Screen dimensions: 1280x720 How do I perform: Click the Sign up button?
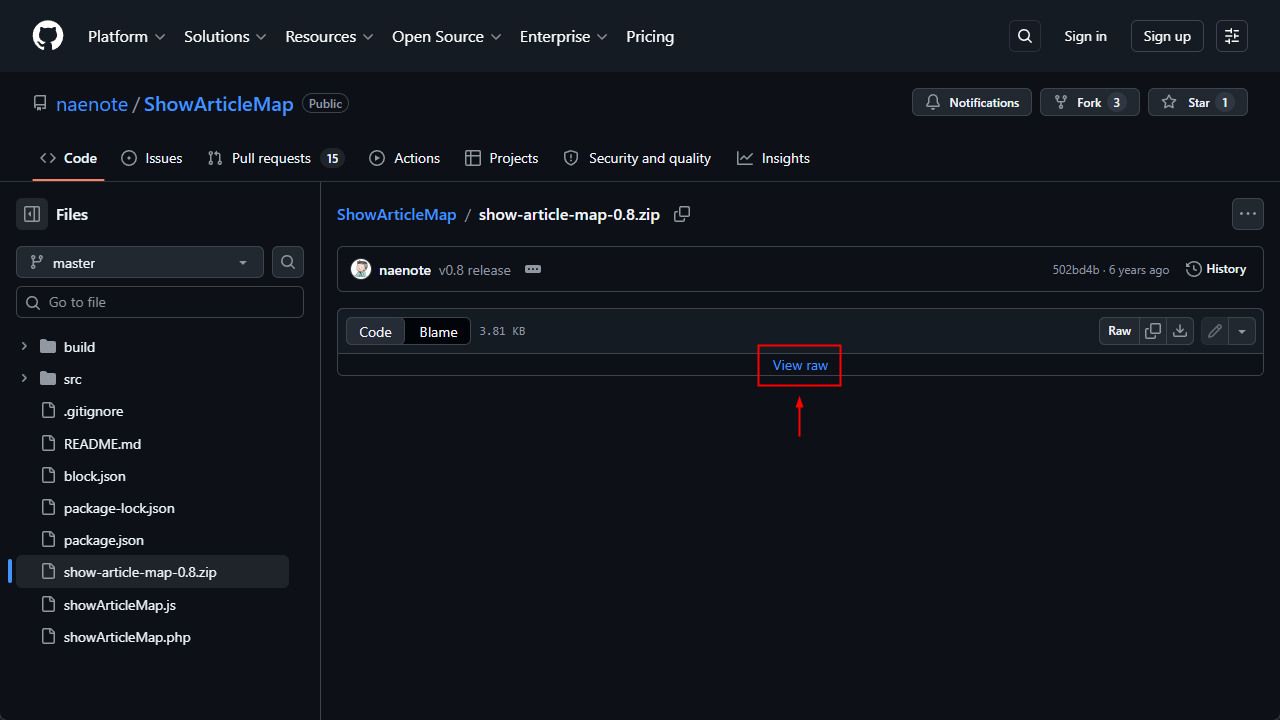(x=1167, y=36)
